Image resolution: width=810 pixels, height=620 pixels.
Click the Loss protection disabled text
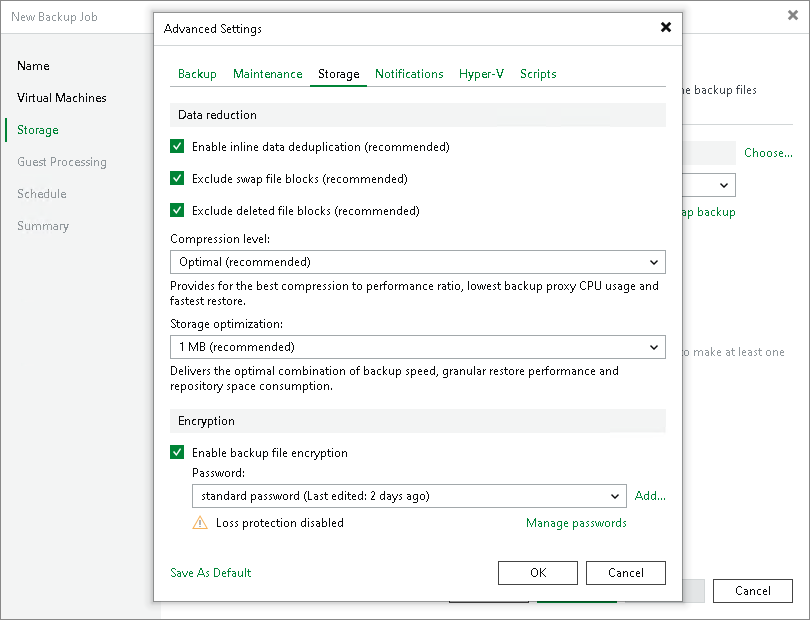279,523
